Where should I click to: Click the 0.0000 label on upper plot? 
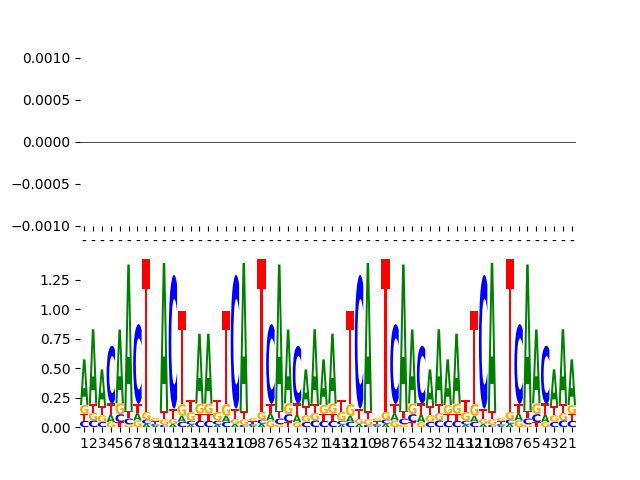click(46, 142)
